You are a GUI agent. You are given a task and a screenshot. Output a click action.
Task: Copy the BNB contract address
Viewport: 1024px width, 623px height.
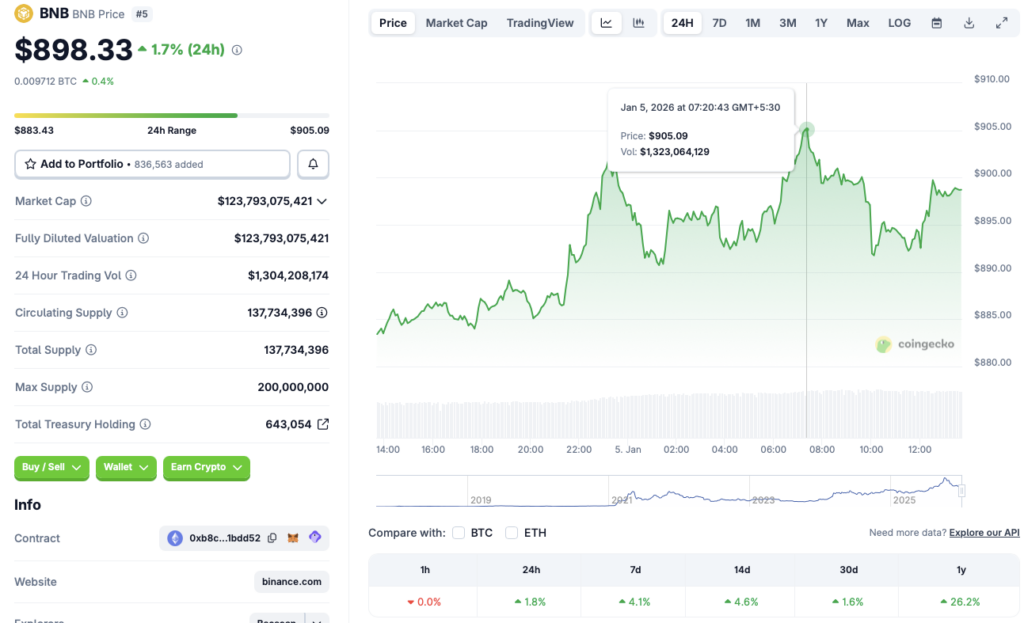point(272,538)
